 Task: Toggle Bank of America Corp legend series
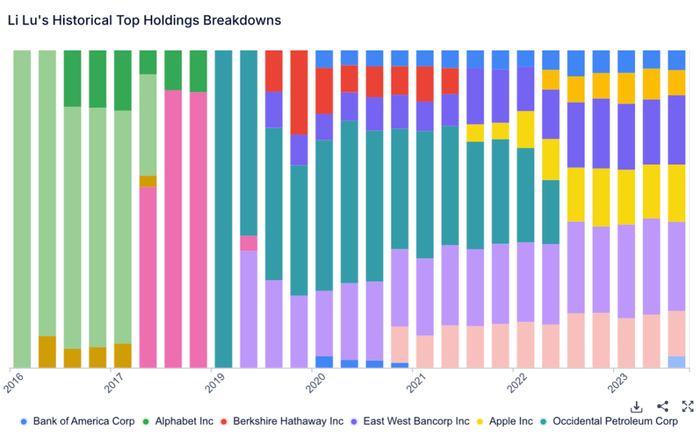(x=83, y=422)
